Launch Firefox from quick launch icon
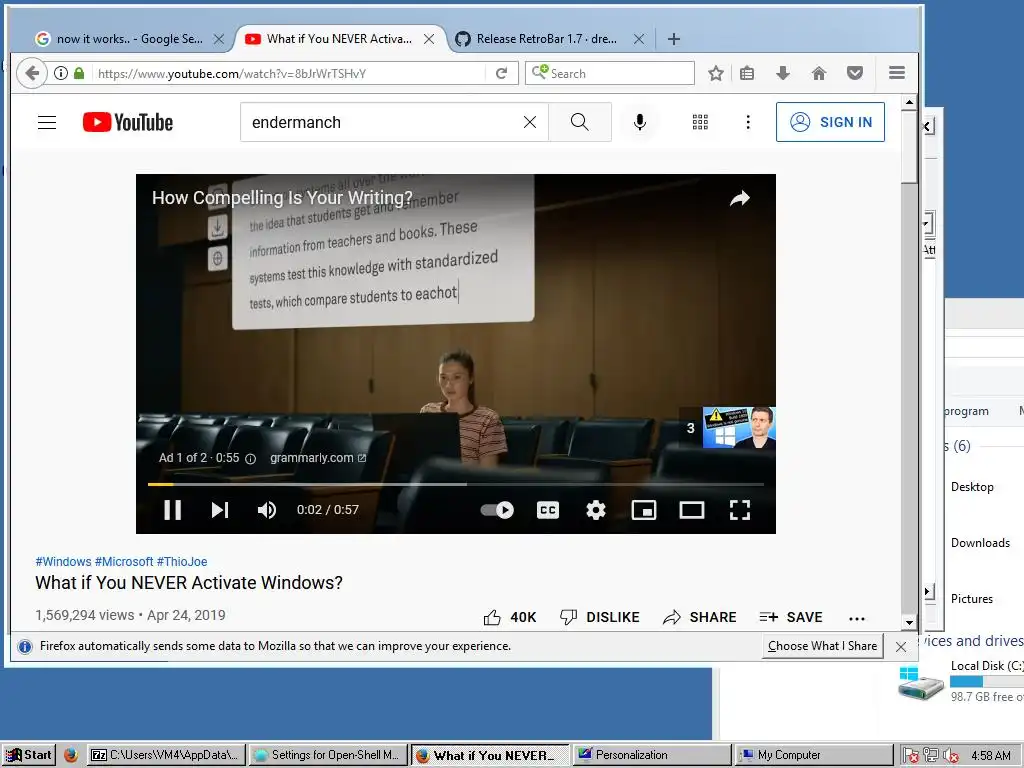 tap(71, 755)
